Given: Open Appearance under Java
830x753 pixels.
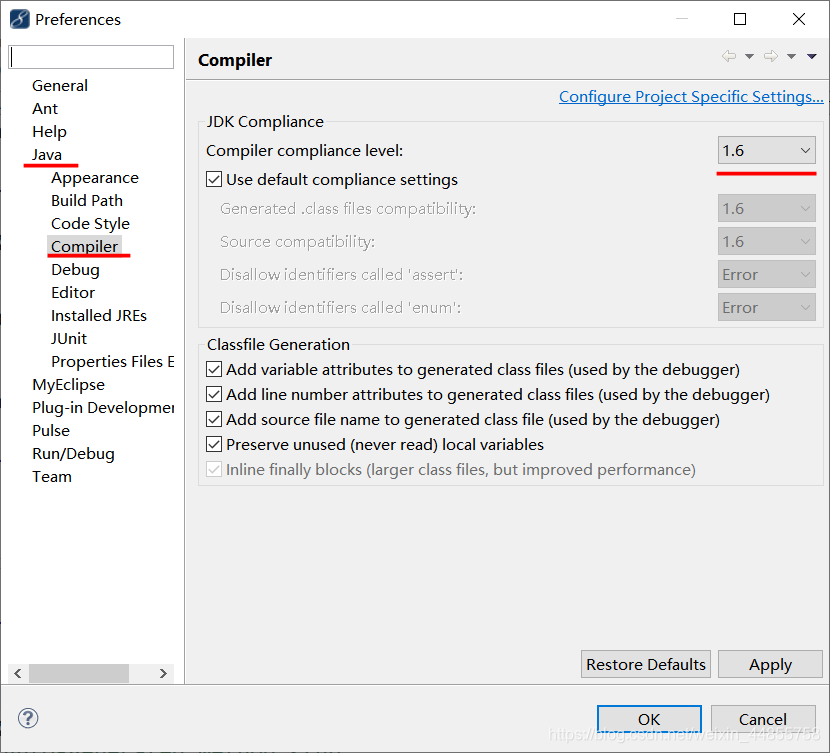Looking at the screenshot, I should pos(95,178).
